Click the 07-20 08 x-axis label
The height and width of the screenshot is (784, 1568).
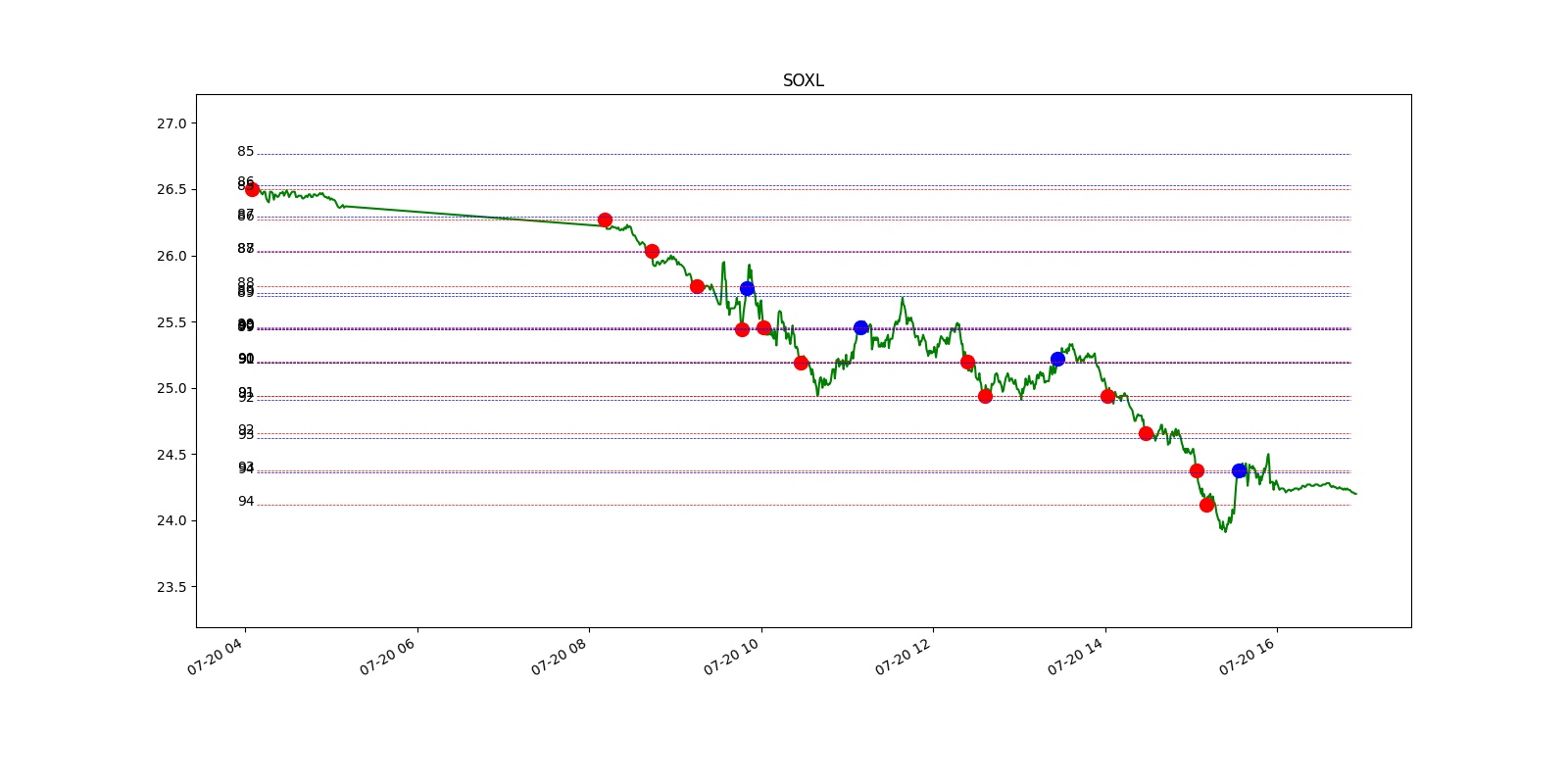tap(560, 657)
